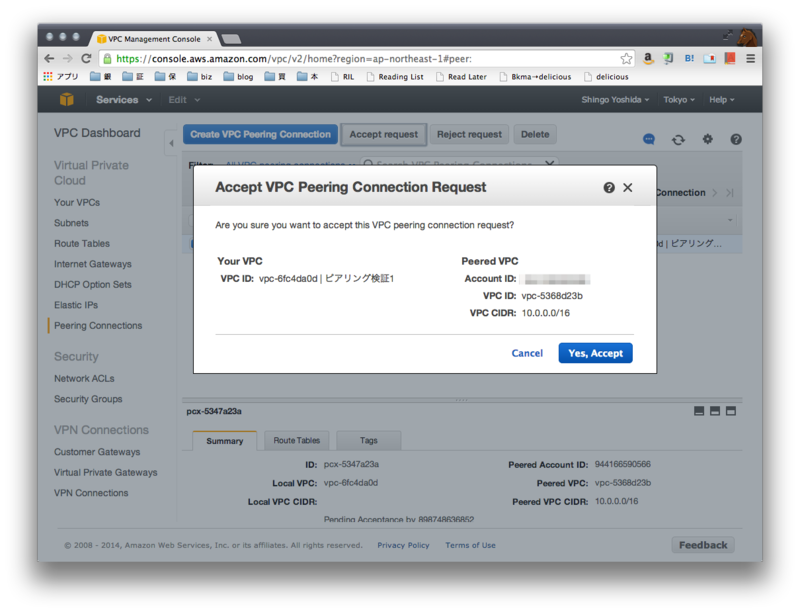Open Virtual Private Gateways in sidebar
This screenshot has width=800, height=614.
pos(106,472)
